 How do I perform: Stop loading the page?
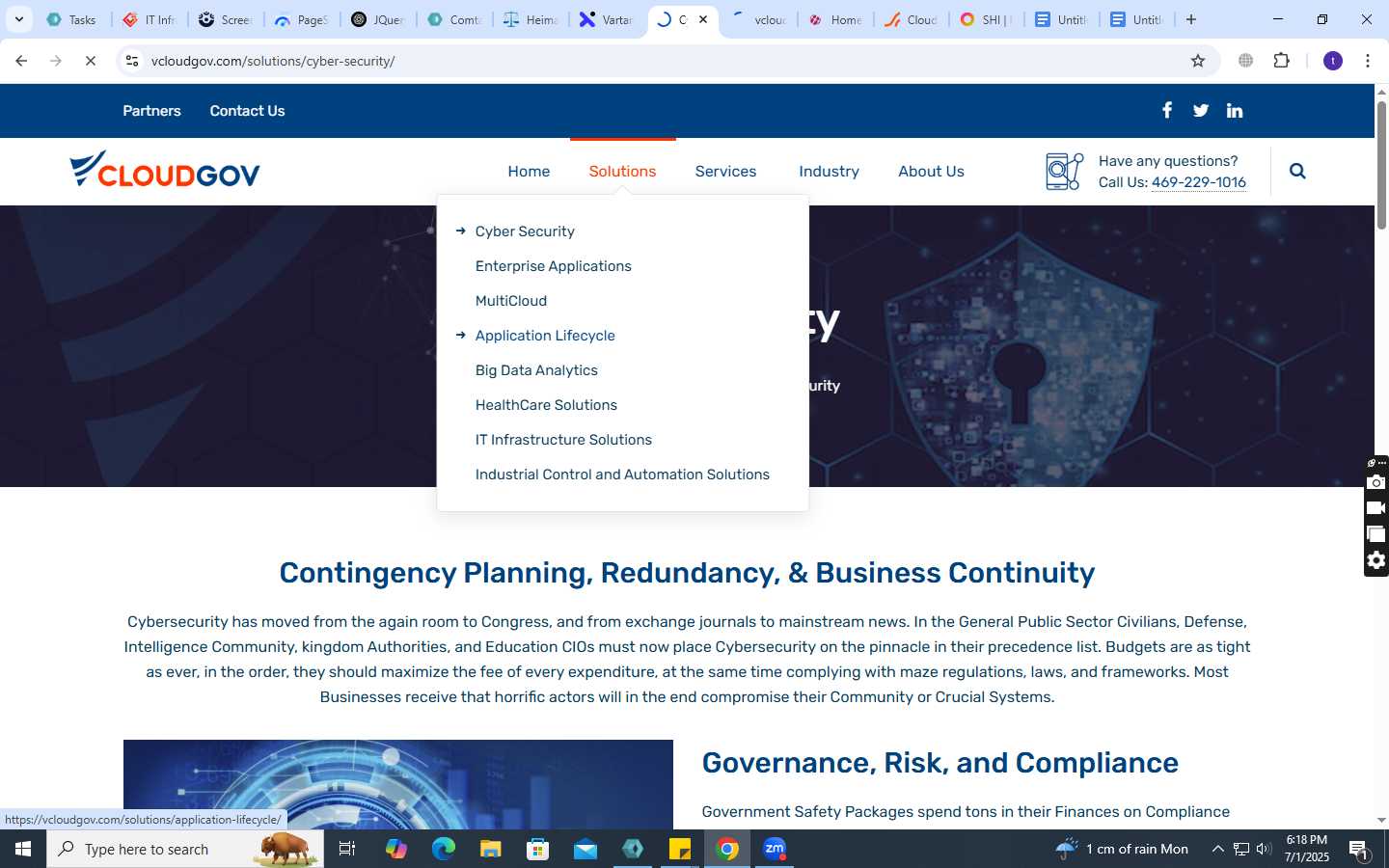coord(90,61)
